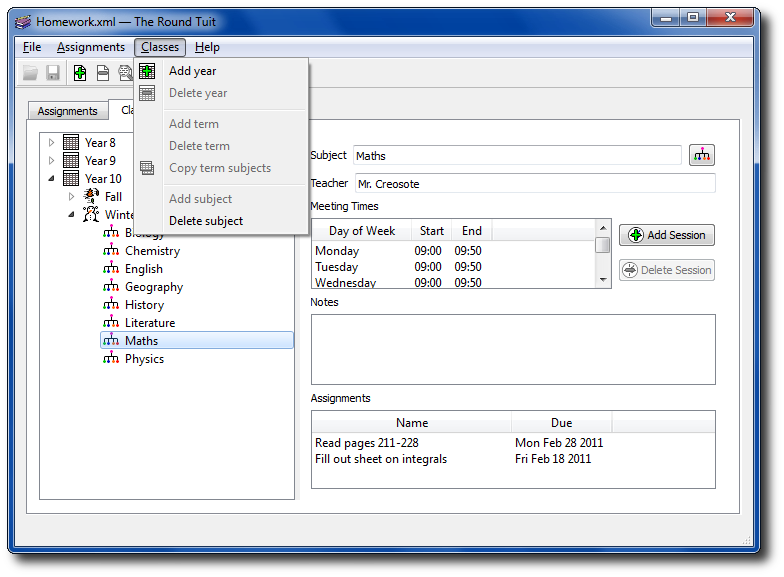Collapse the Year 10 tree node

click(x=51, y=179)
